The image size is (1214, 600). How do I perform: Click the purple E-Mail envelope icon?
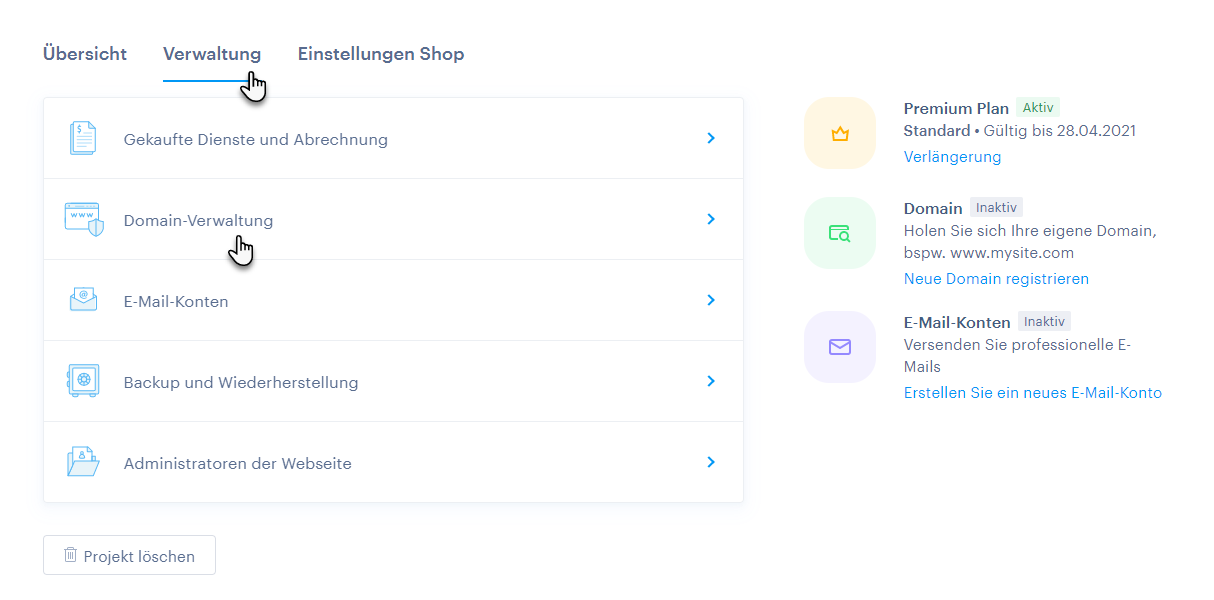coord(840,347)
